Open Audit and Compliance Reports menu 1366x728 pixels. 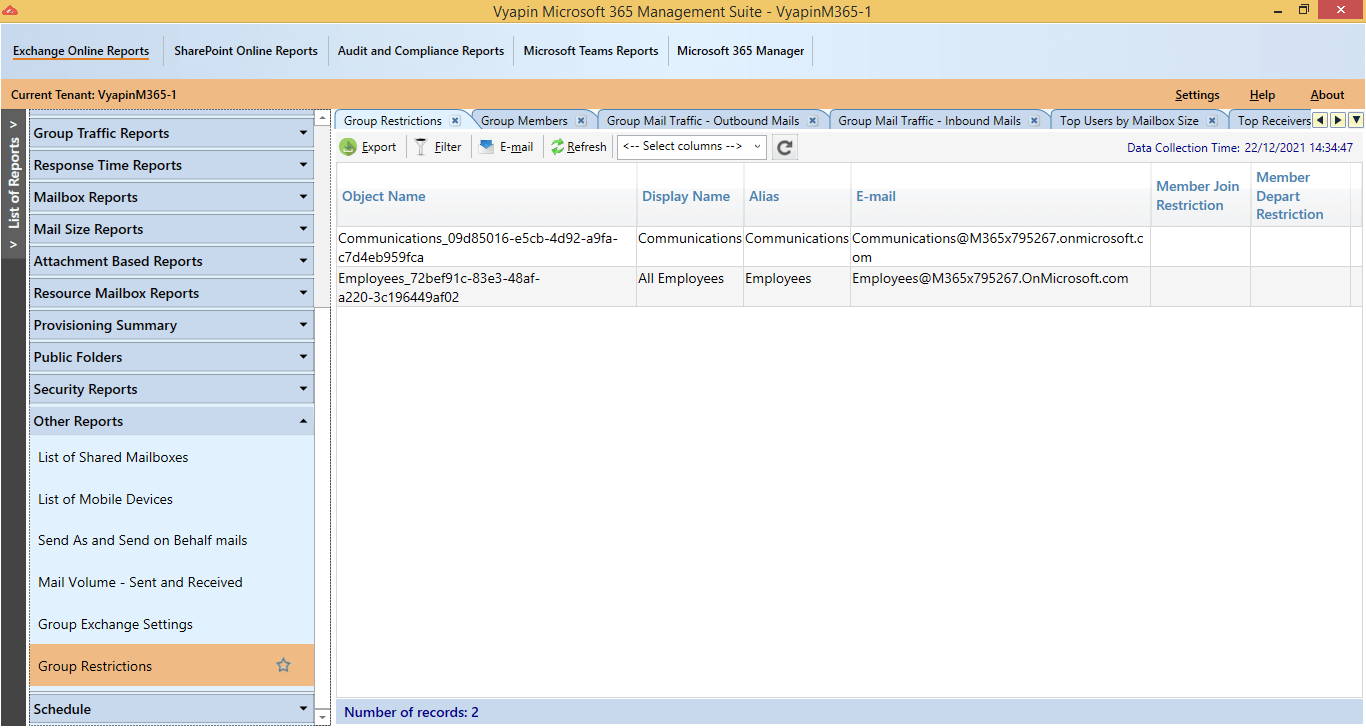click(x=421, y=51)
